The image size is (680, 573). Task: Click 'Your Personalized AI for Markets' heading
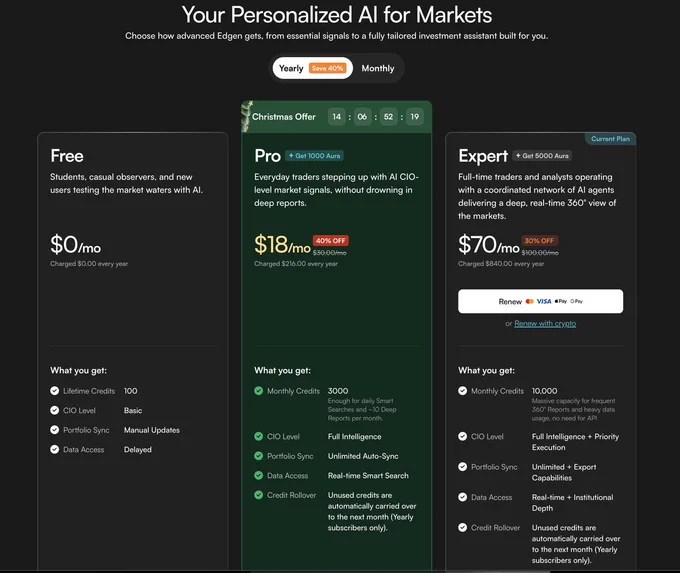(337, 15)
